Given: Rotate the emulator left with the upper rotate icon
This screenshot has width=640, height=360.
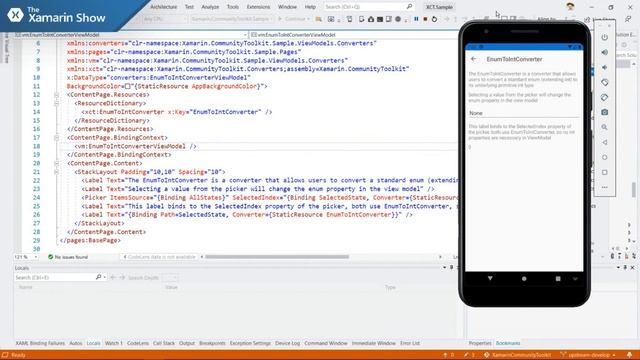Looking at the screenshot, I should 604,82.
